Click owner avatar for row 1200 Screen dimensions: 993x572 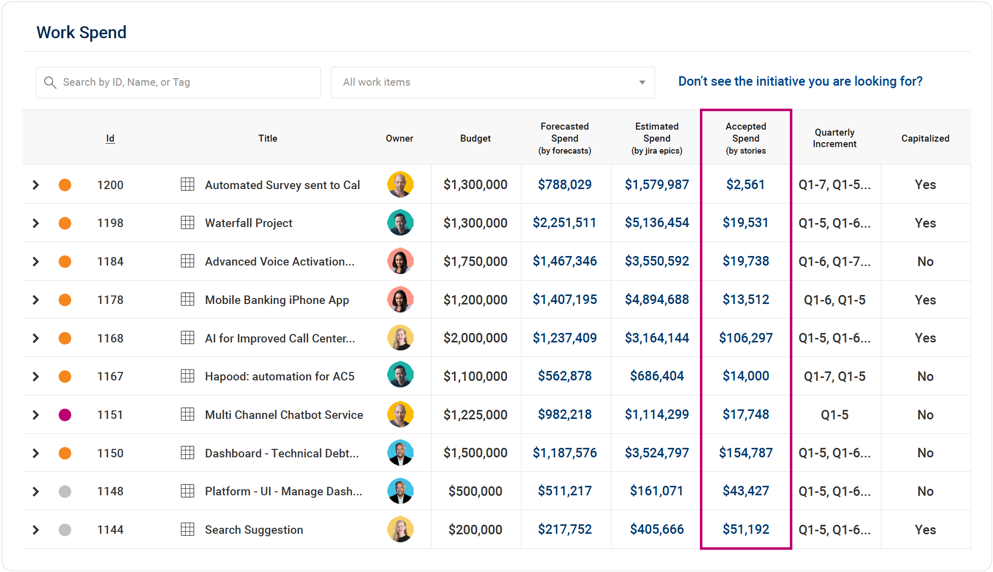400,185
